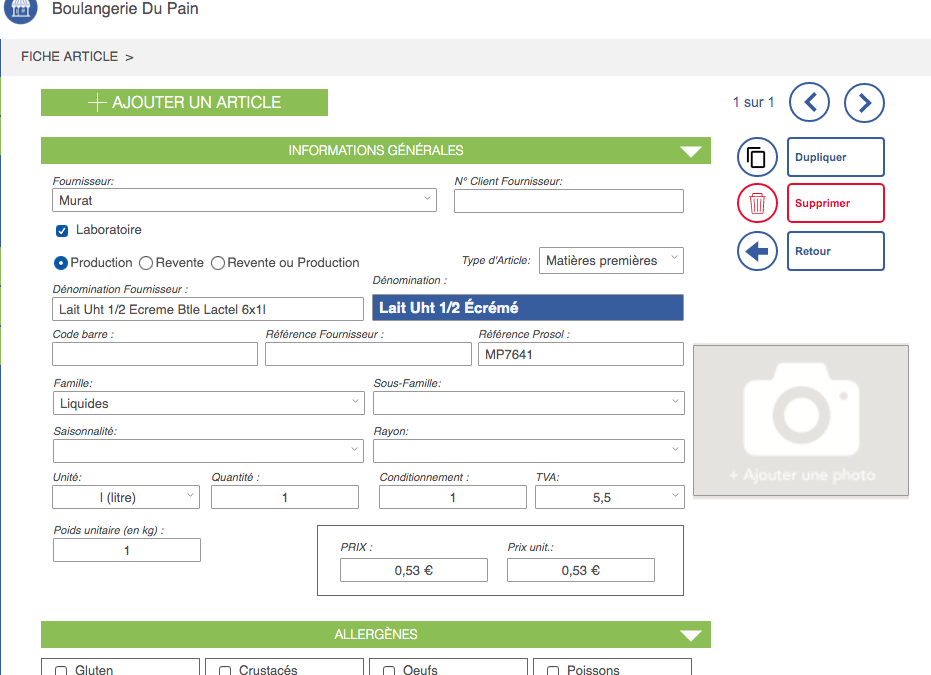Click the FICHE ARTICLE breadcrumb
Viewport: 931px width, 675px height.
point(70,57)
